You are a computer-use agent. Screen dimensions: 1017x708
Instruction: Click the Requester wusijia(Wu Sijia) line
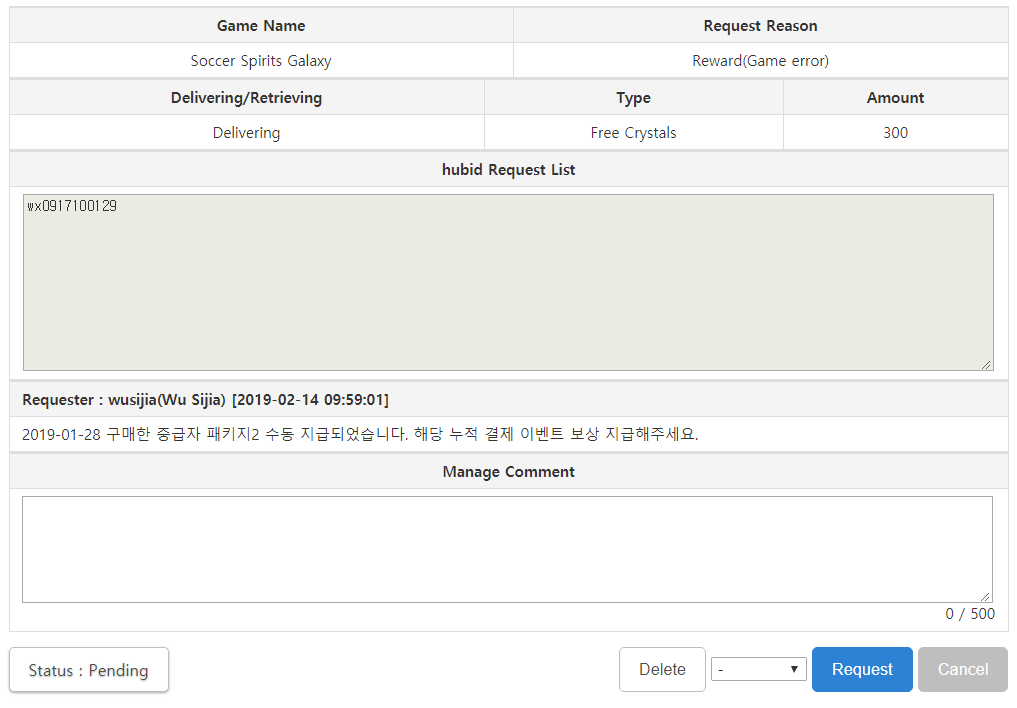(206, 399)
